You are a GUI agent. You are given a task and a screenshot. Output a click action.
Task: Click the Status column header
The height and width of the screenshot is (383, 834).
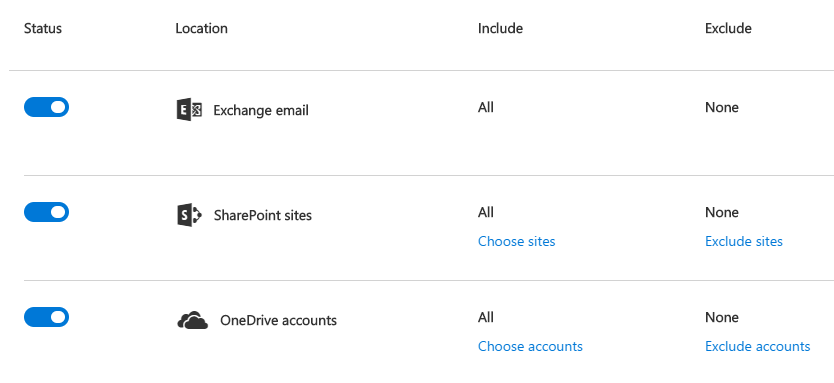[x=43, y=28]
